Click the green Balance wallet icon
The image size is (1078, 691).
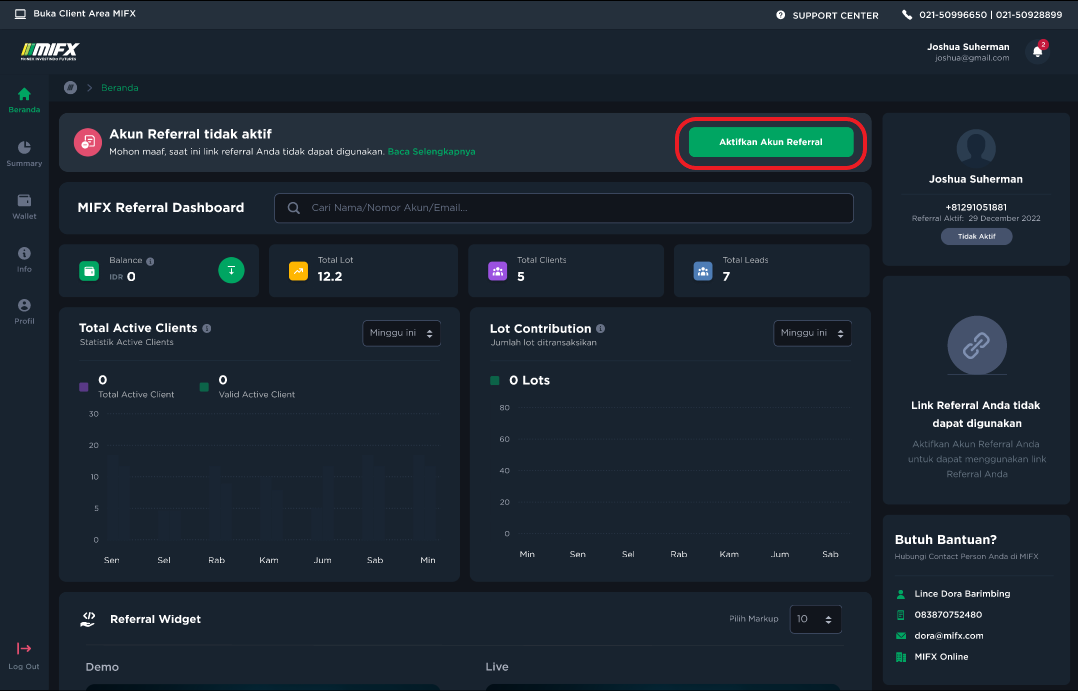[x=89, y=271]
